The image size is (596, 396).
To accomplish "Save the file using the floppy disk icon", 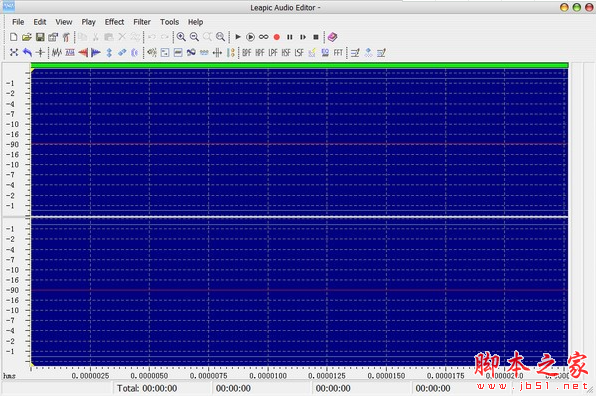I will (40, 37).
